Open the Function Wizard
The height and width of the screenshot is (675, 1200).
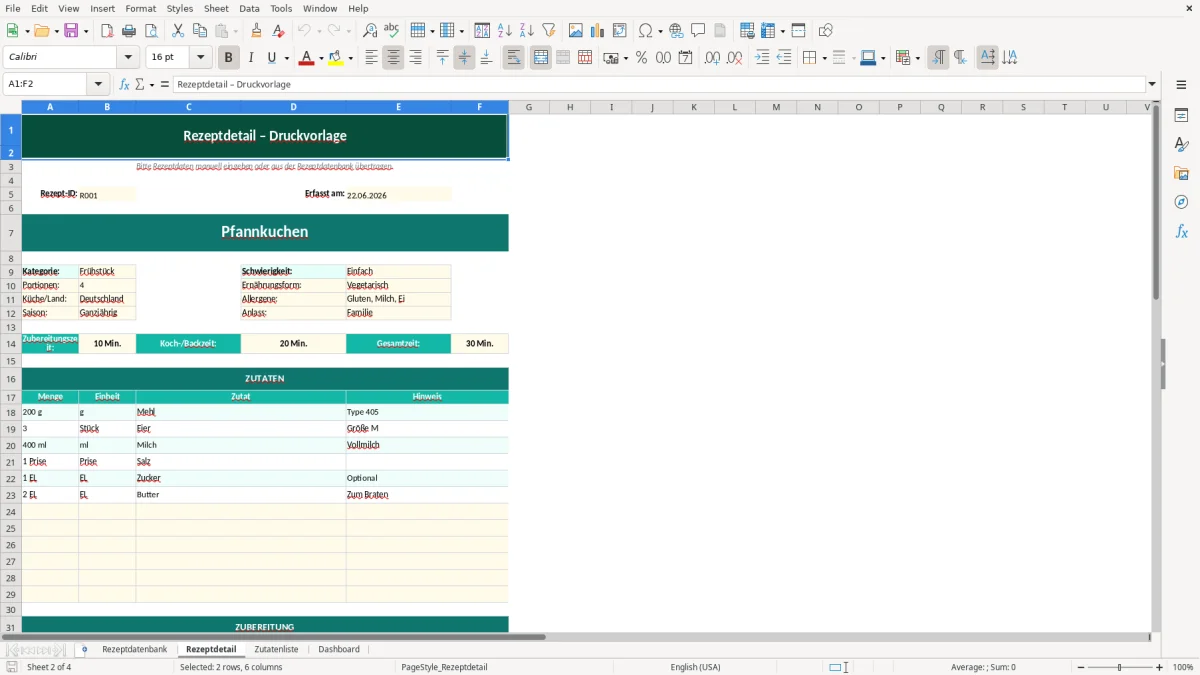[x=125, y=85]
